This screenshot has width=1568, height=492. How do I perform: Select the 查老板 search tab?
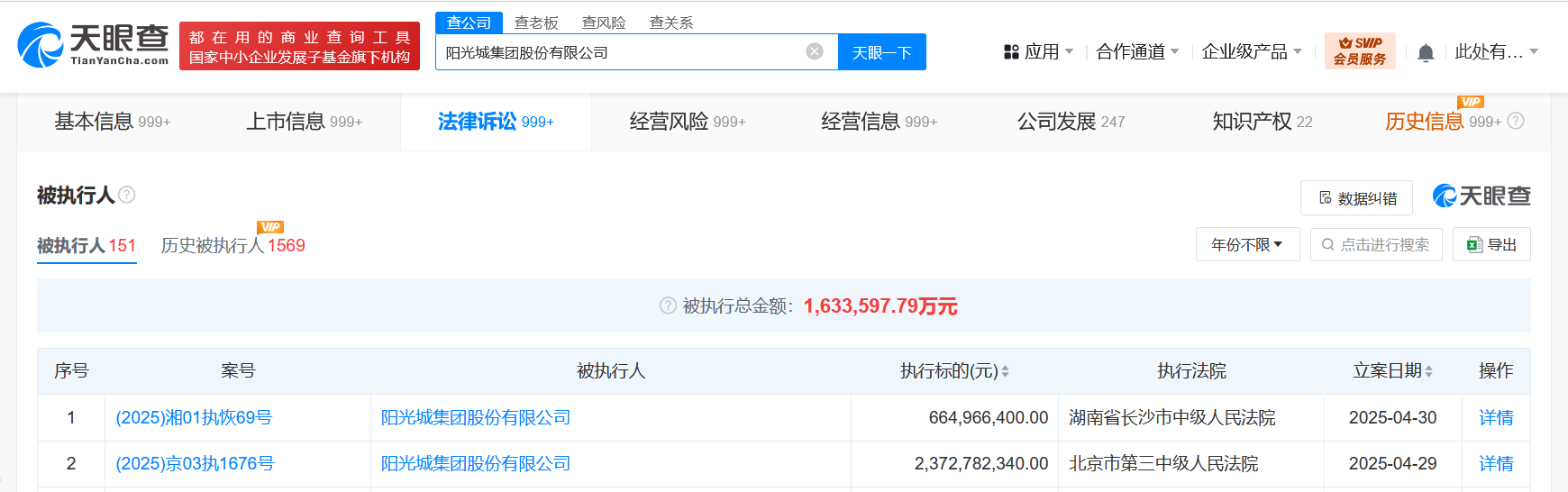(536, 23)
